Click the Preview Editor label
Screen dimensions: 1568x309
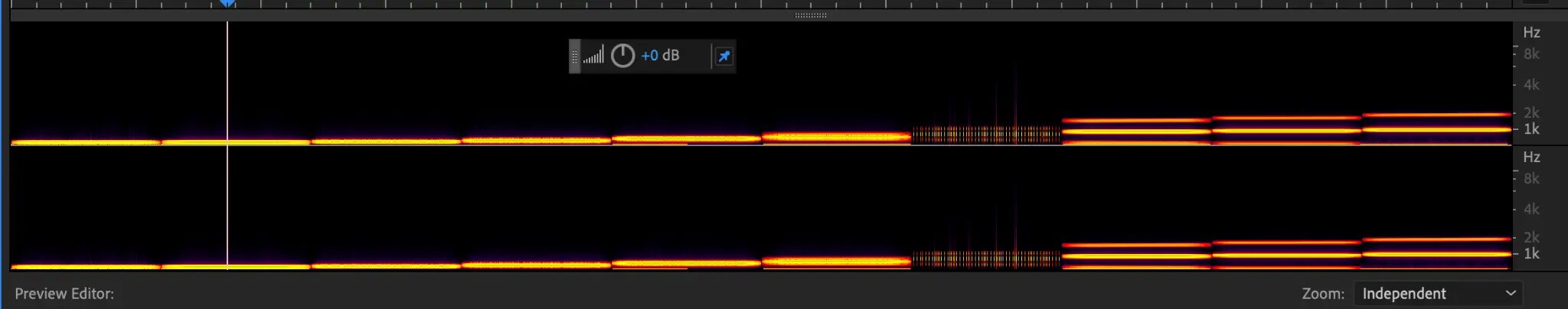64,294
